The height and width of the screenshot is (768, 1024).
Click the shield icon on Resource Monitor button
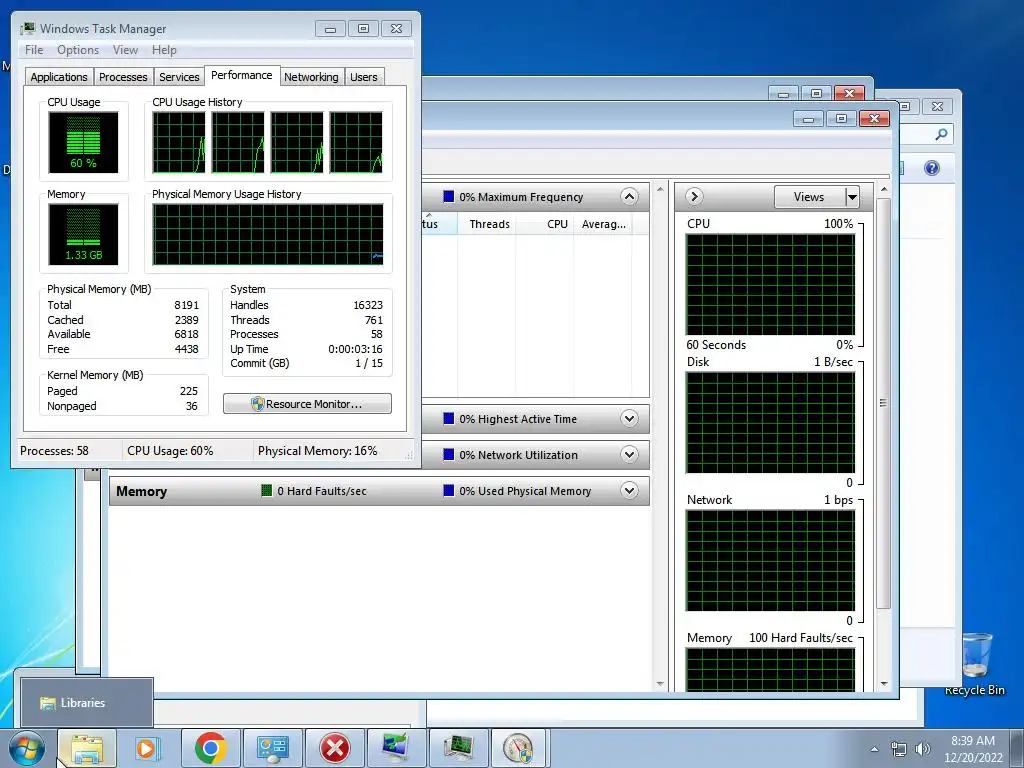pyautogui.click(x=257, y=404)
